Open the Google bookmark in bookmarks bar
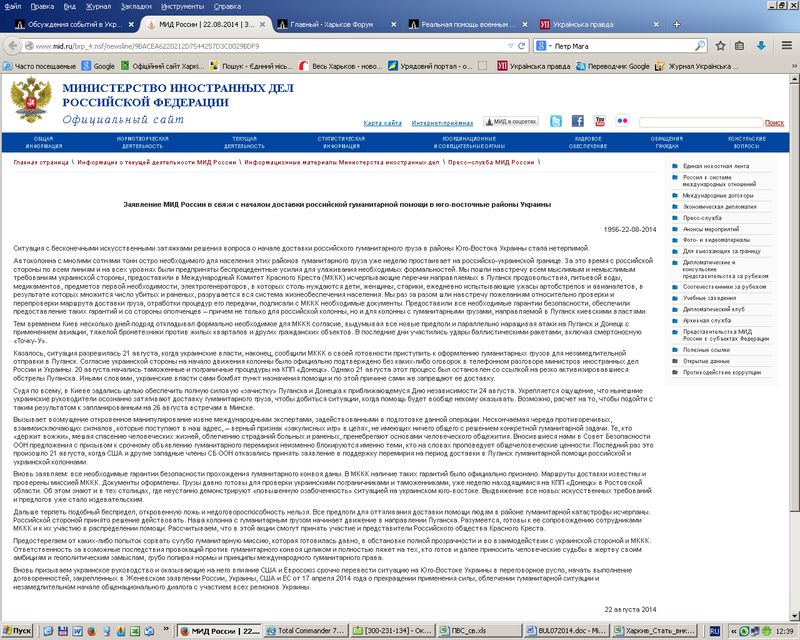The image size is (800, 640). [x=98, y=66]
